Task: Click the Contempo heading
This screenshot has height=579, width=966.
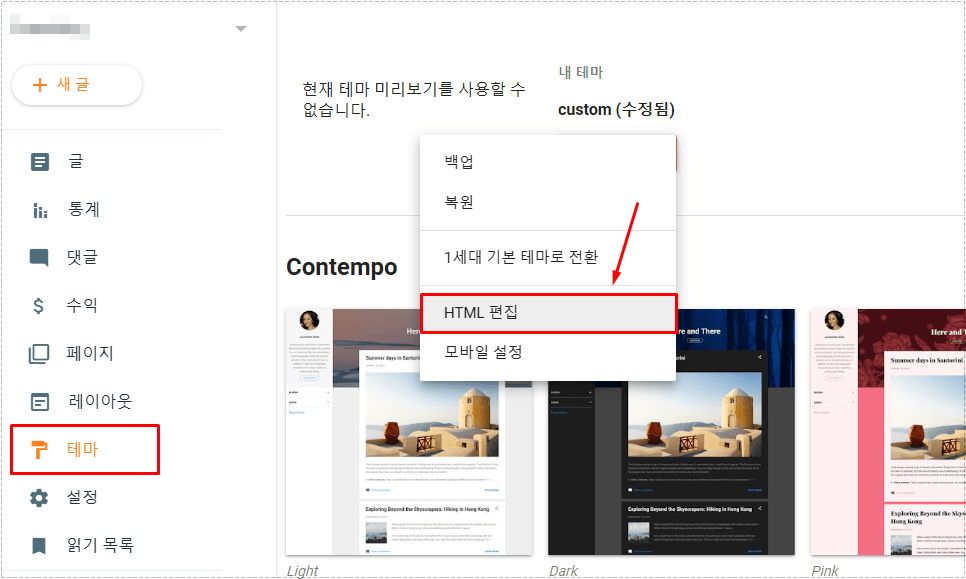Action: point(342,267)
